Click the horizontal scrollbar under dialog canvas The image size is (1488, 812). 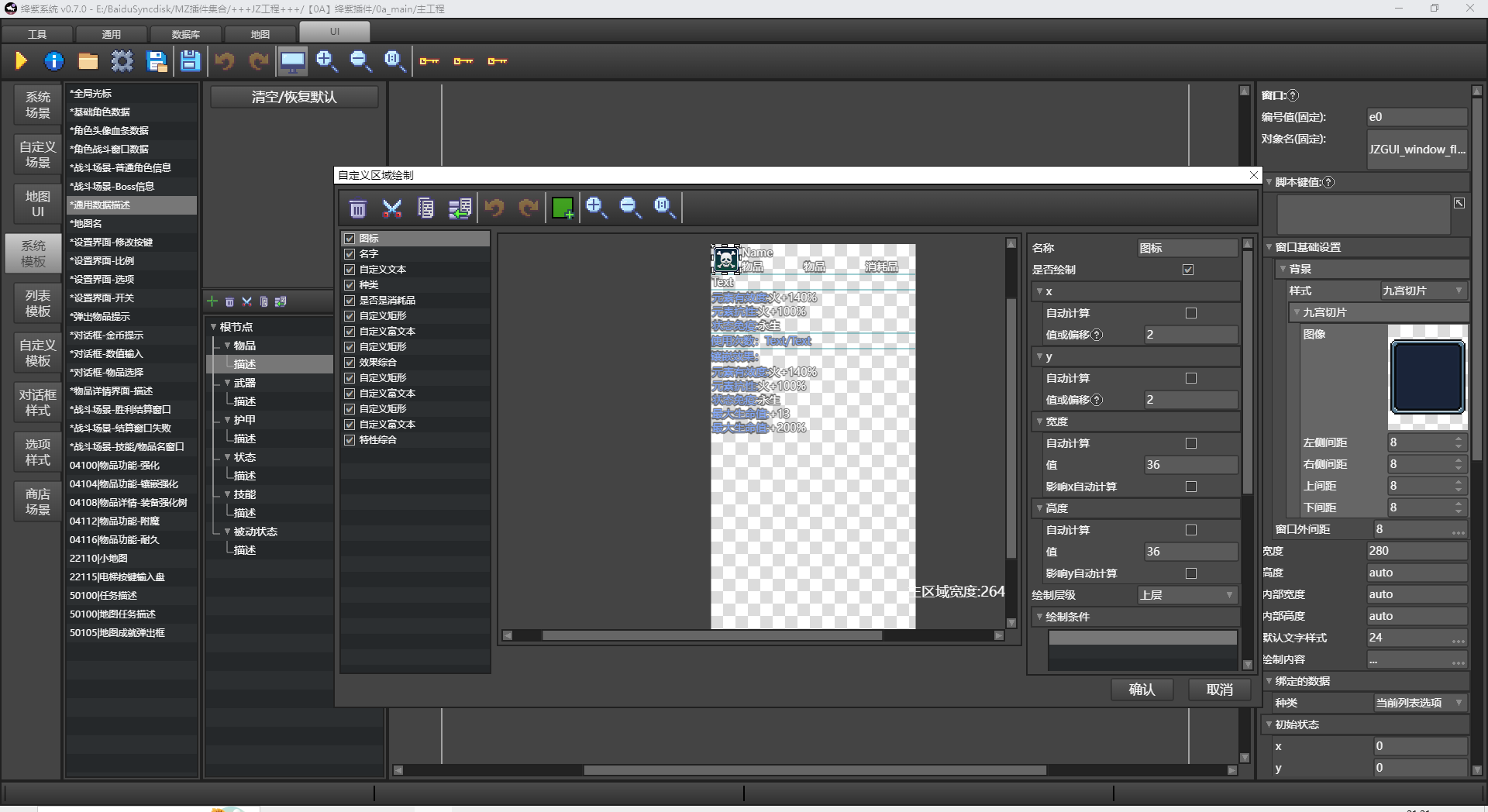coord(711,635)
